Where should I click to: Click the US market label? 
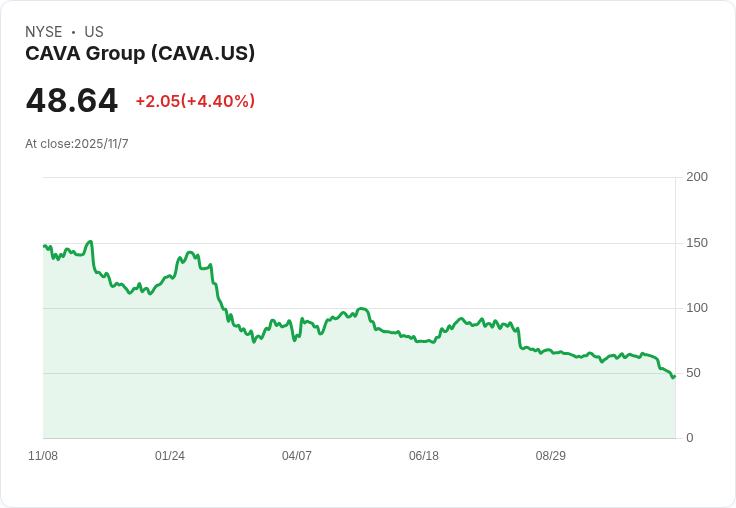click(x=94, y=32)
